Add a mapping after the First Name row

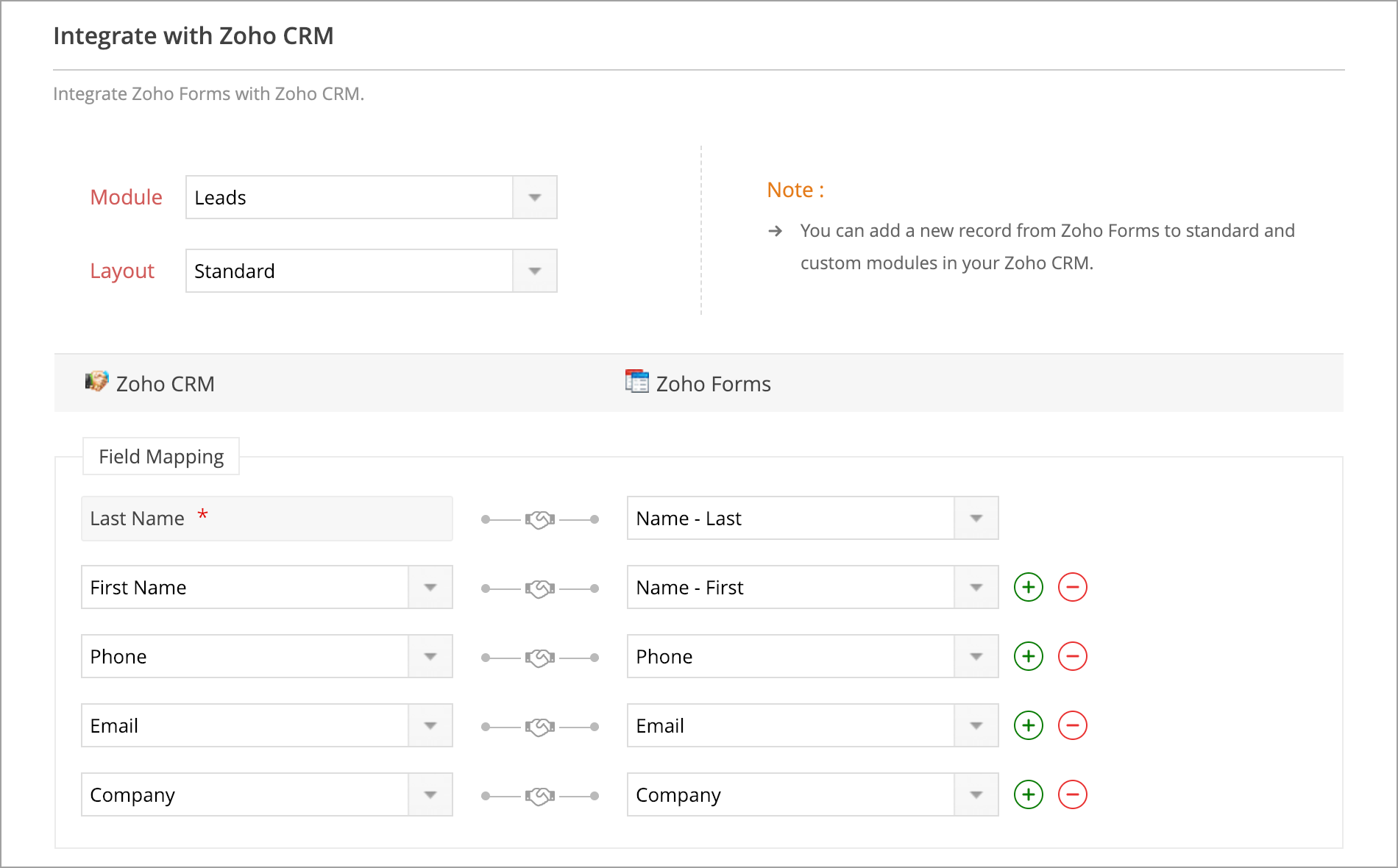[x=1029, y=587]
